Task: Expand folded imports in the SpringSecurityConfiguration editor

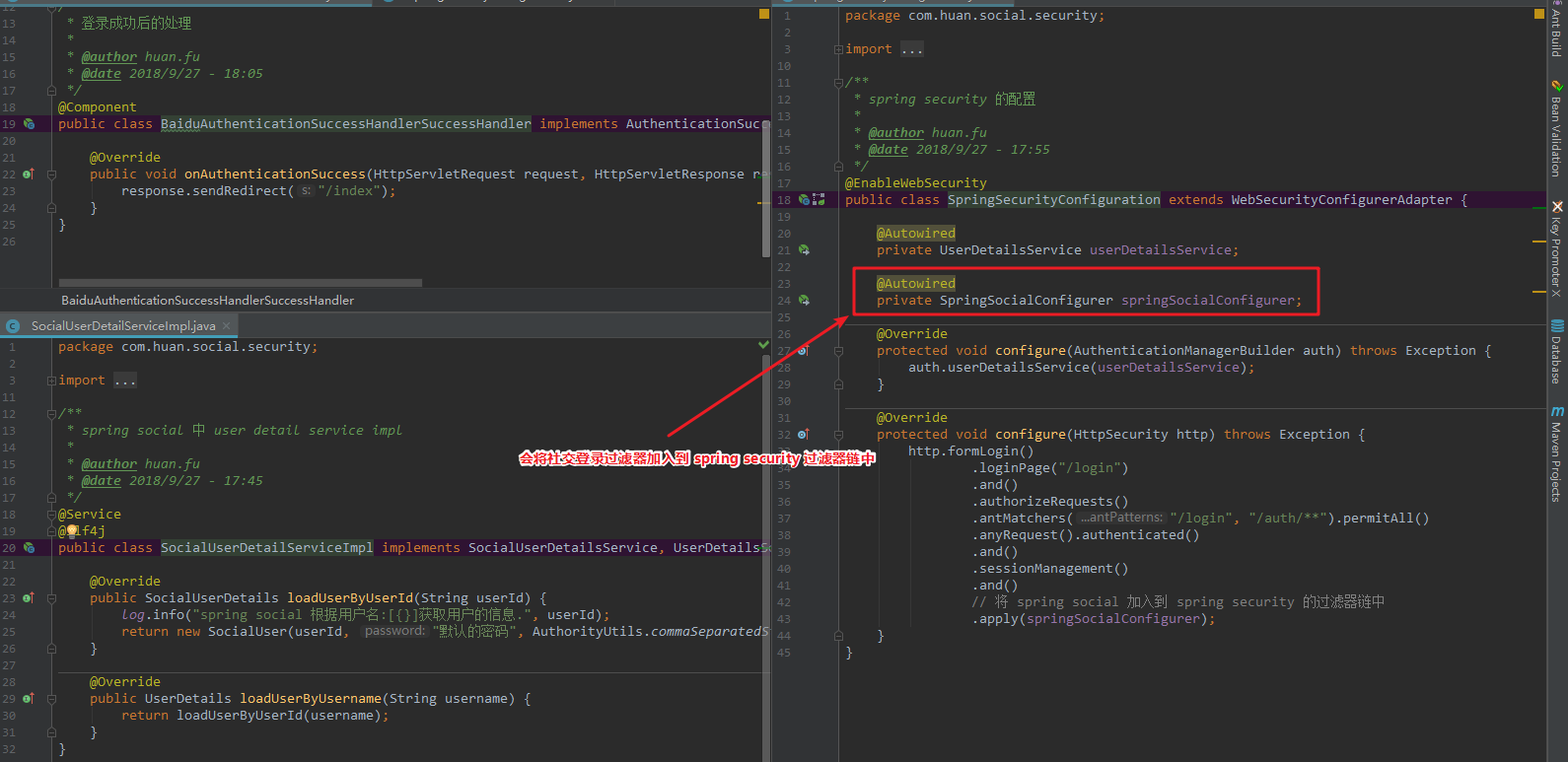Action: pyautogui.click(x=838, y=49)
